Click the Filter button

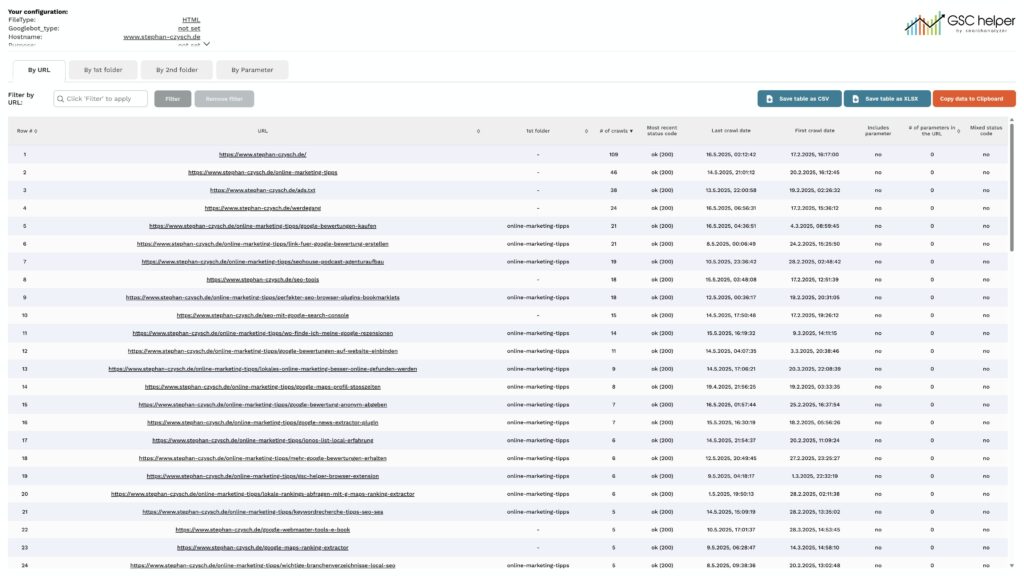[172, 99]
